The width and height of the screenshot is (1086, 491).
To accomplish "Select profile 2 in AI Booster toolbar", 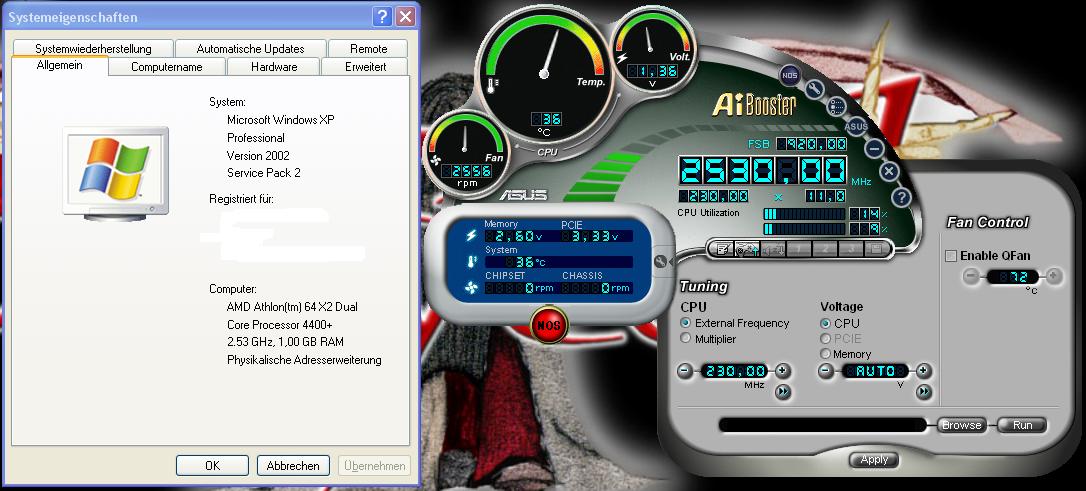I will 825,249.
